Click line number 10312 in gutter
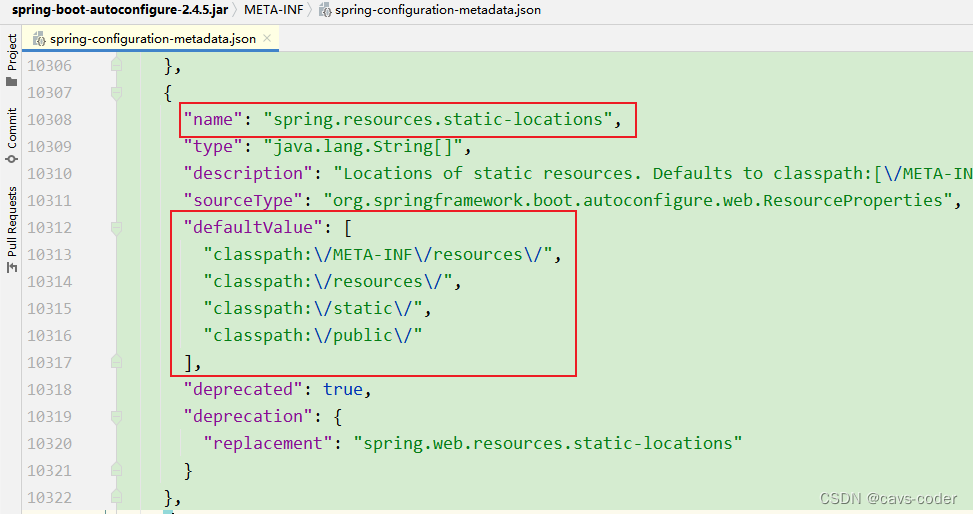The image size is (973, 514). 50,227
